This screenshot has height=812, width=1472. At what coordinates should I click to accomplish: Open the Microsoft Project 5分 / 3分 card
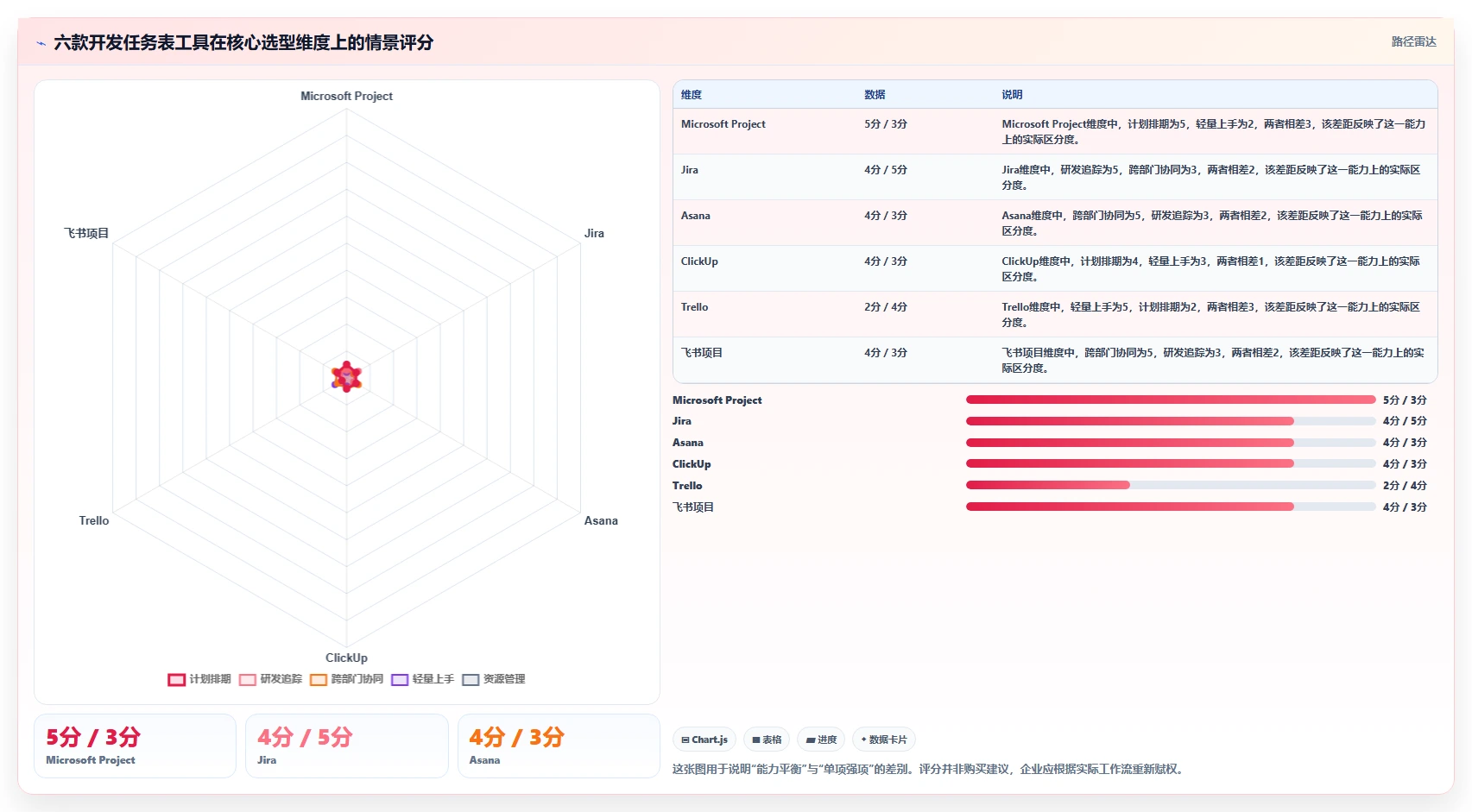pos(135,746)
